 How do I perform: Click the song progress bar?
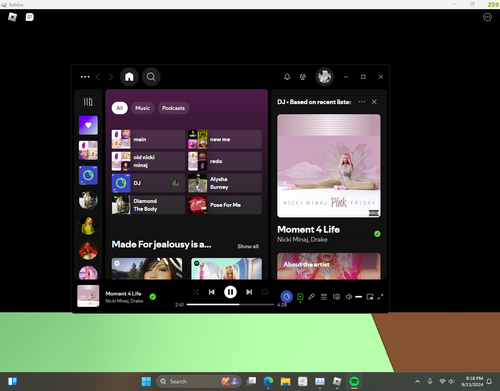coord(230,304)
